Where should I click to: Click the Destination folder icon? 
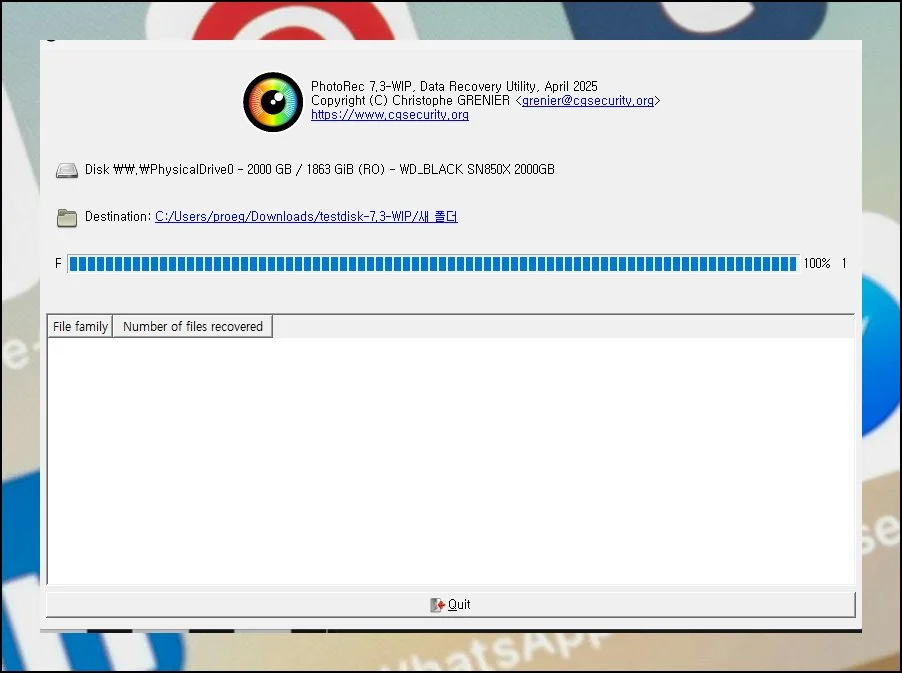tap(67, 217)
